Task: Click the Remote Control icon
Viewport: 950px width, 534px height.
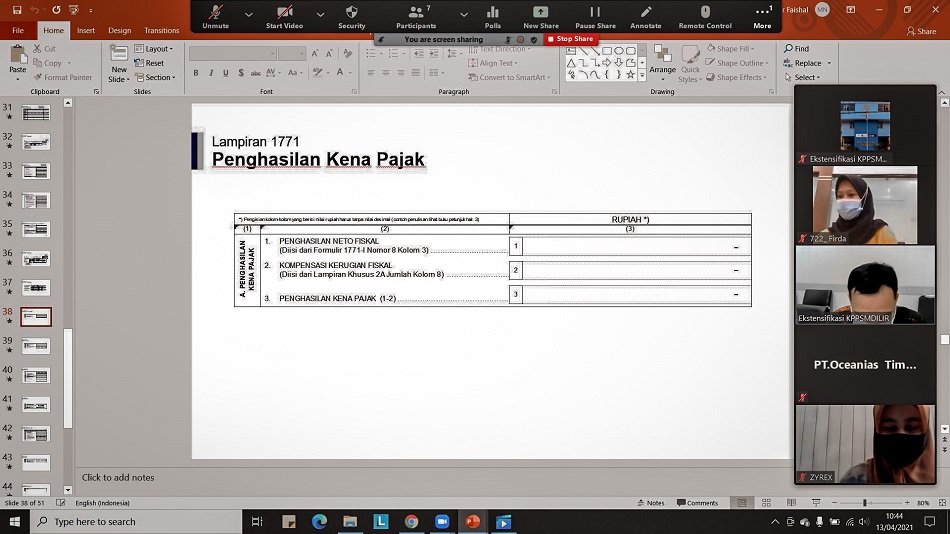Action: [x=705, y=16]
